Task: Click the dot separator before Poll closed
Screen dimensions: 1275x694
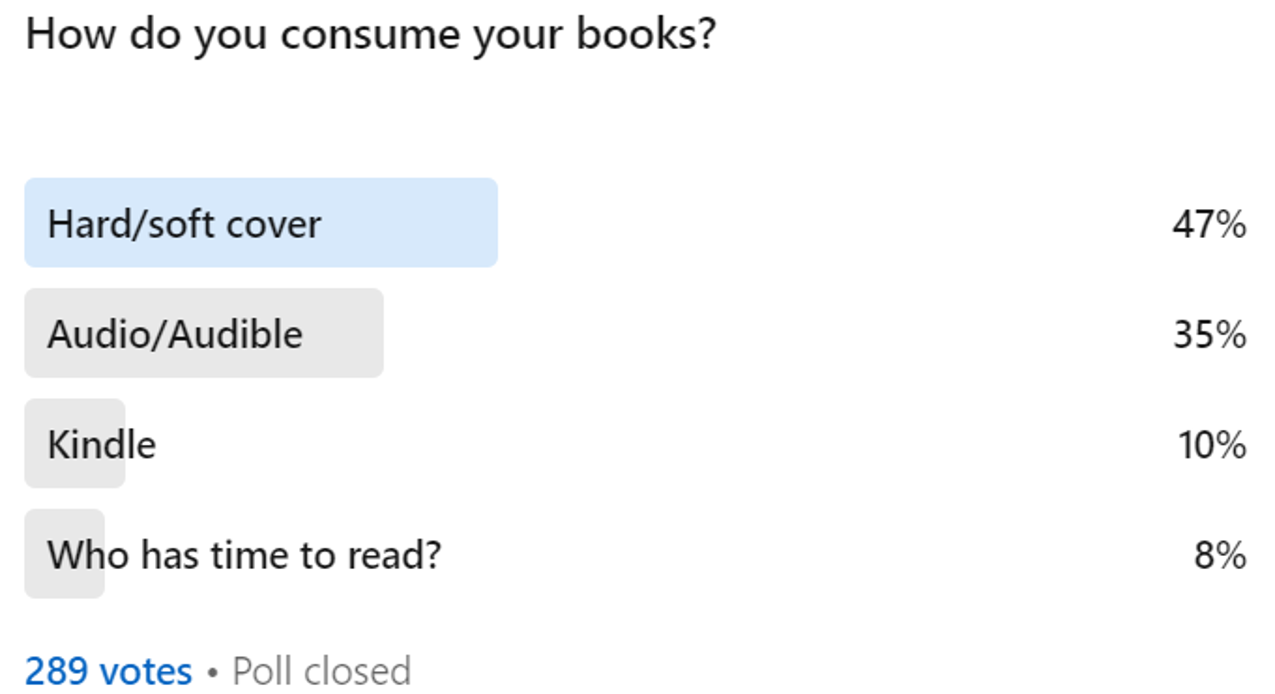Action: pos(212,673)
